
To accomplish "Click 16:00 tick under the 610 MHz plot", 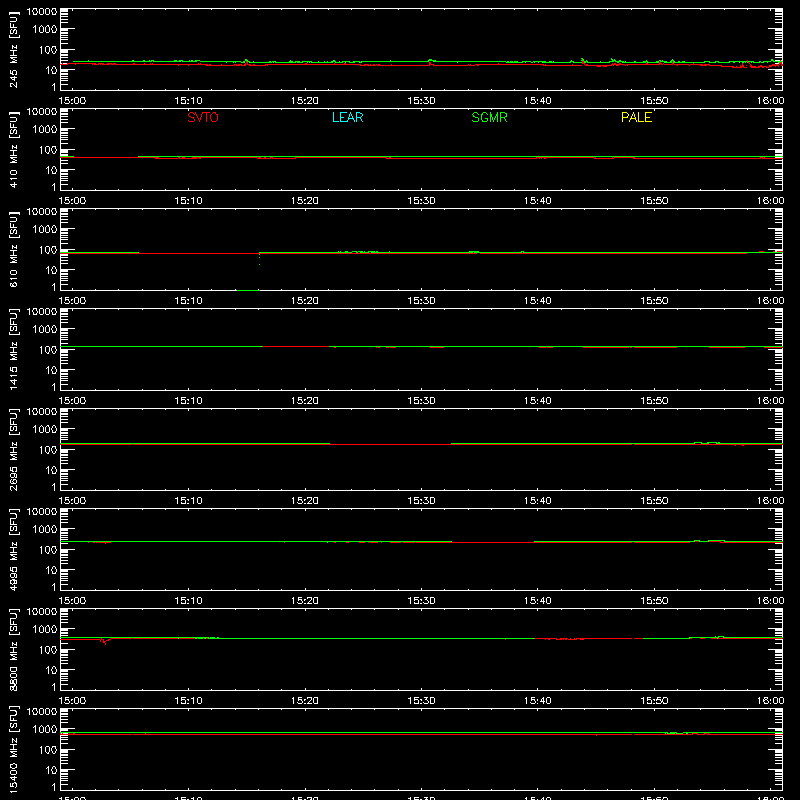I will click(770, 301).
